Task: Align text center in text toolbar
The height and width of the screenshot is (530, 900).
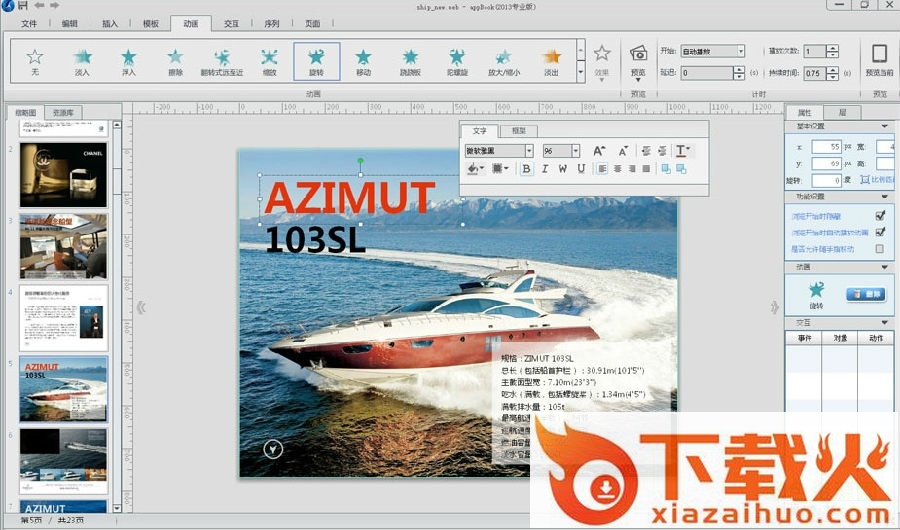Action: click(618, 169)
